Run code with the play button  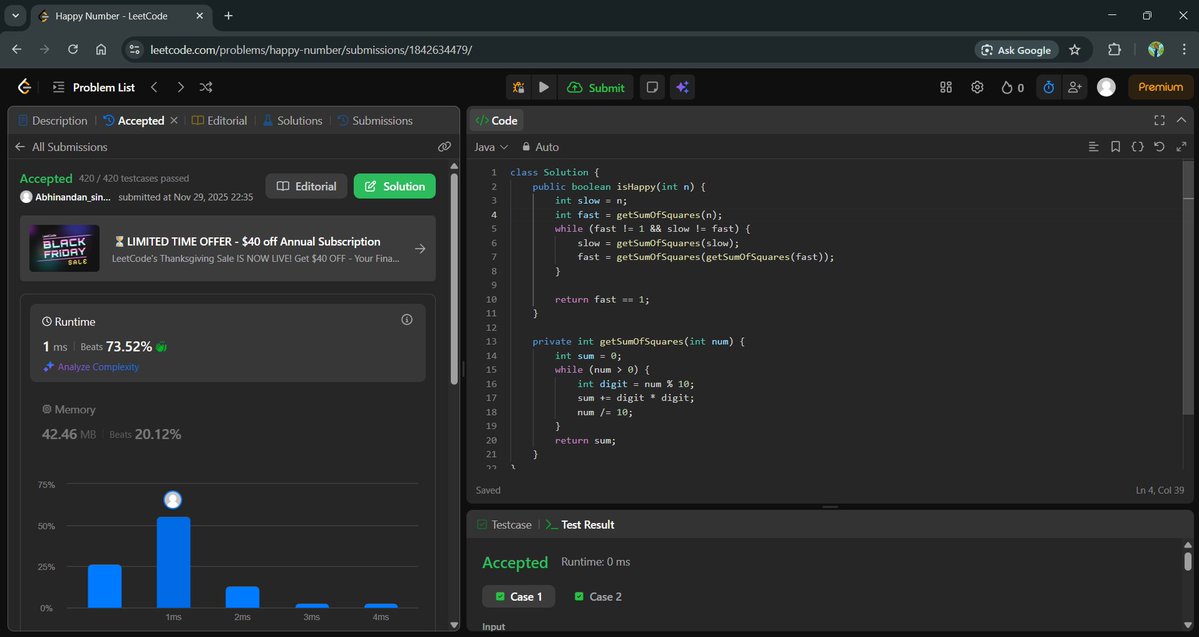pos(544,87)
